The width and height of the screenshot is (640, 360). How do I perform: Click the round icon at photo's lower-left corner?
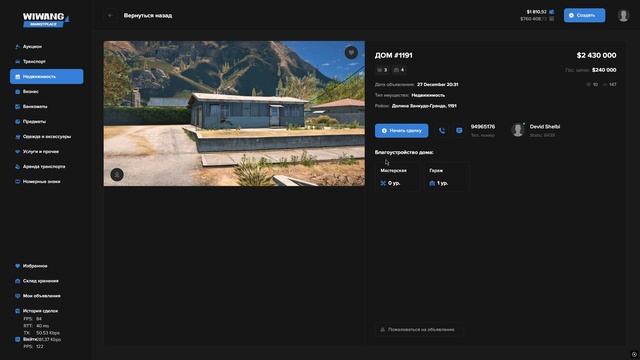click(x=117, y=175)
